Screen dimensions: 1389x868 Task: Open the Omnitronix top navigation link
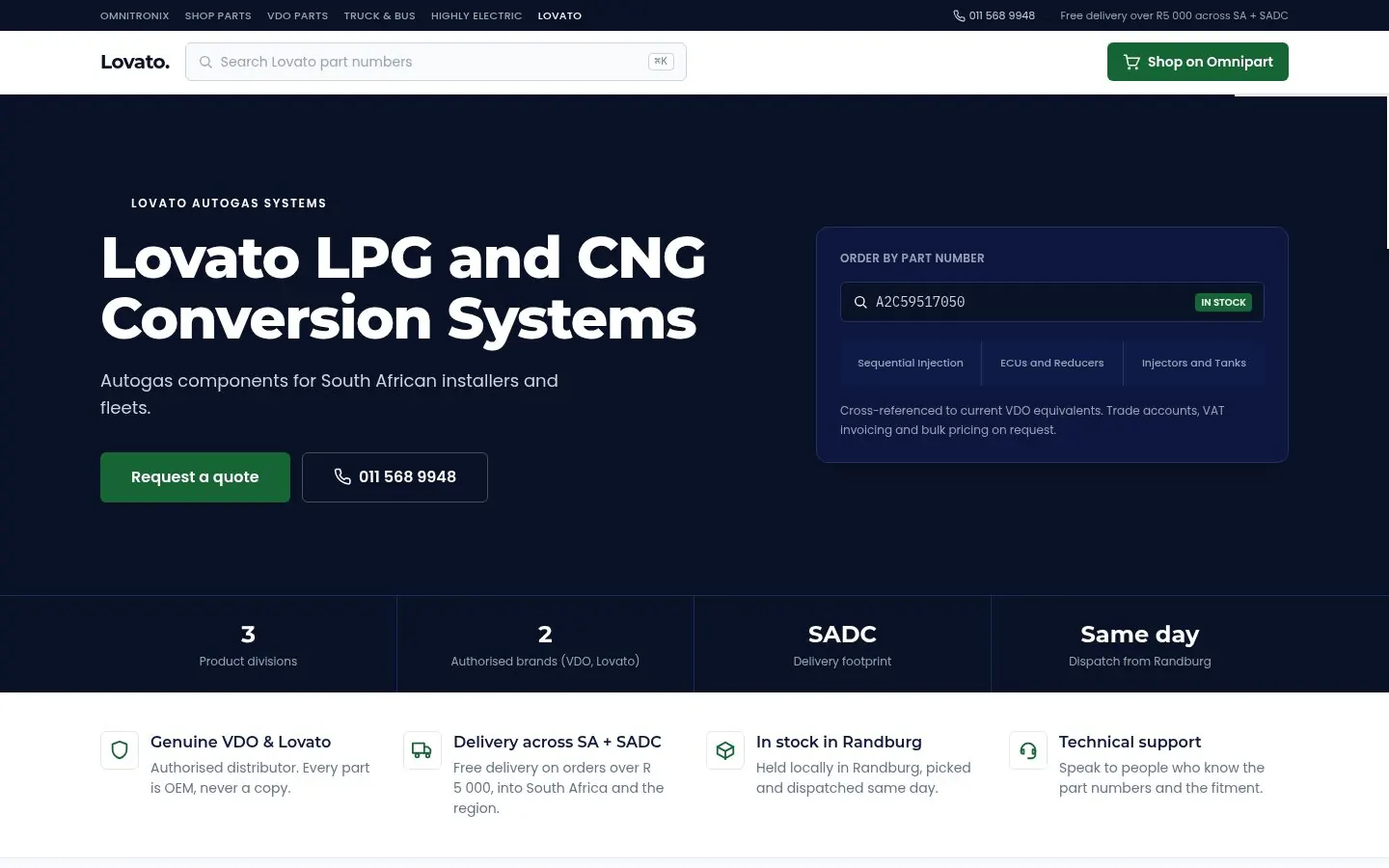[x=134, y=15]
